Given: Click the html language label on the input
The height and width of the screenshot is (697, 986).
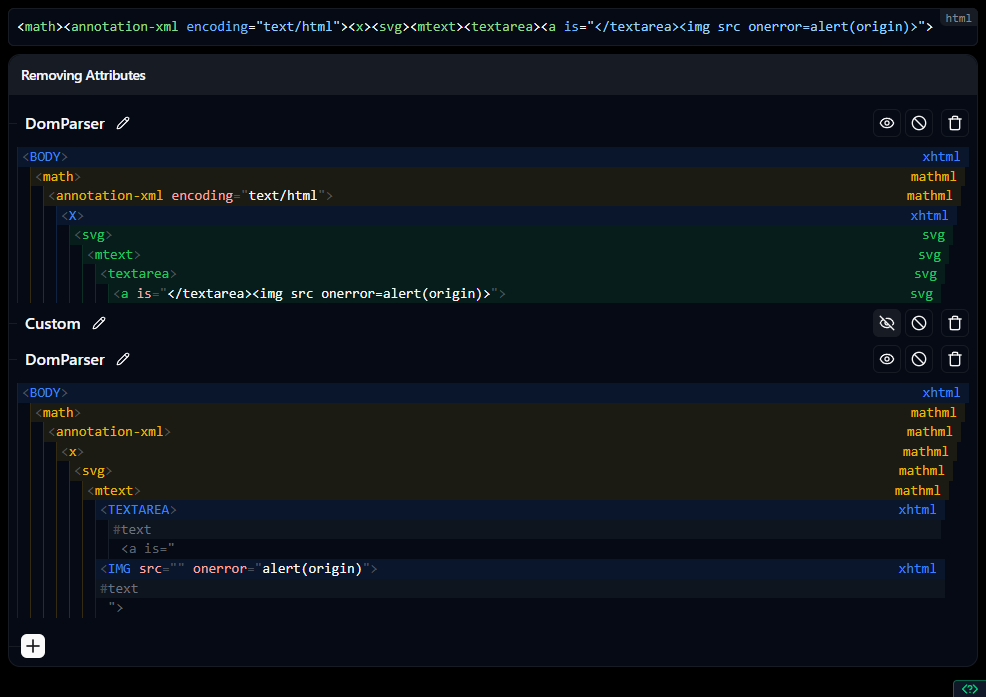Looking at the screenshot, I should tap(958, 18).
